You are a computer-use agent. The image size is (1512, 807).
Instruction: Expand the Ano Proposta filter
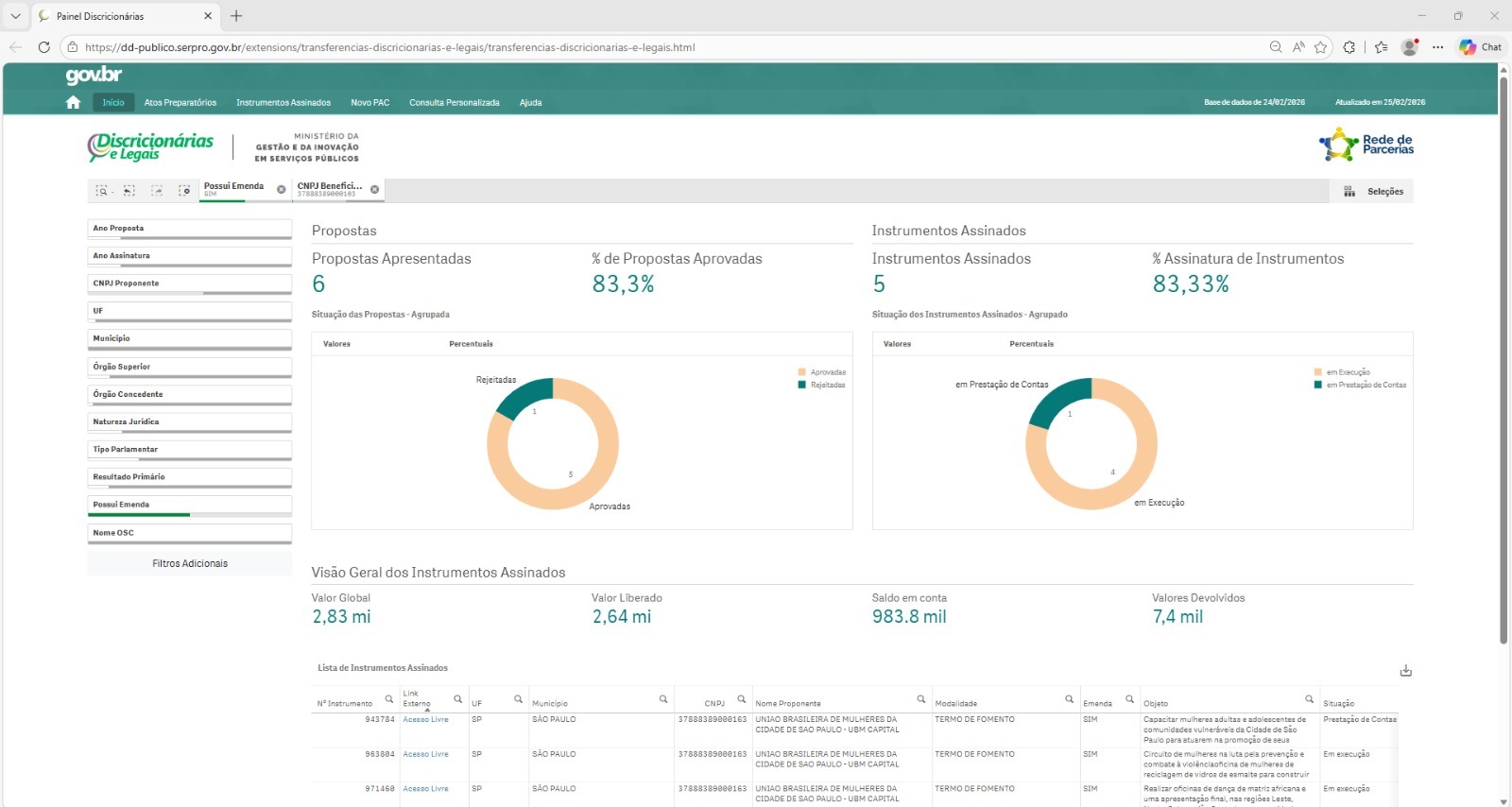[x=189, y=229]
